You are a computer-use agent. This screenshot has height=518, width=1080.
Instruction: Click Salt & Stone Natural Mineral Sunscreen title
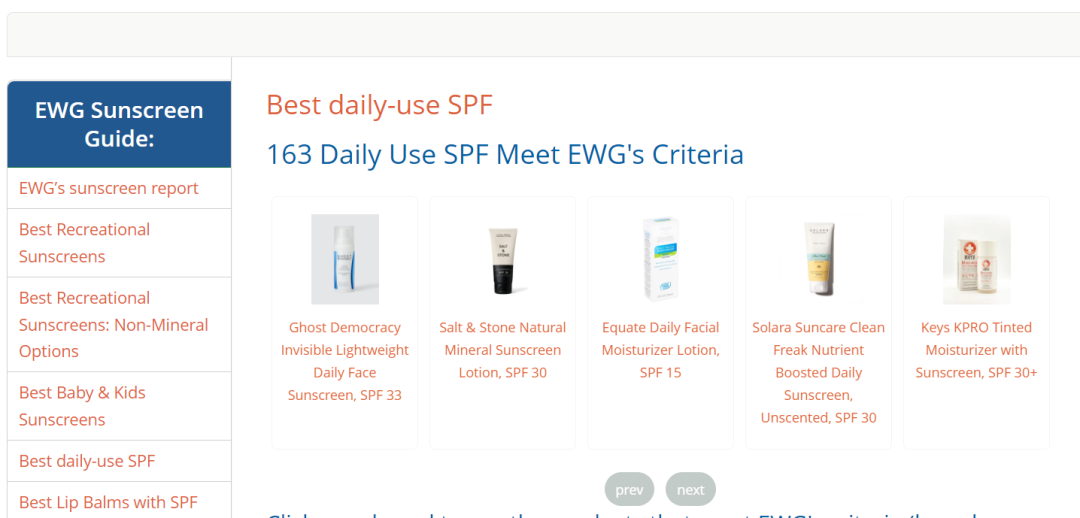point(503,350)
